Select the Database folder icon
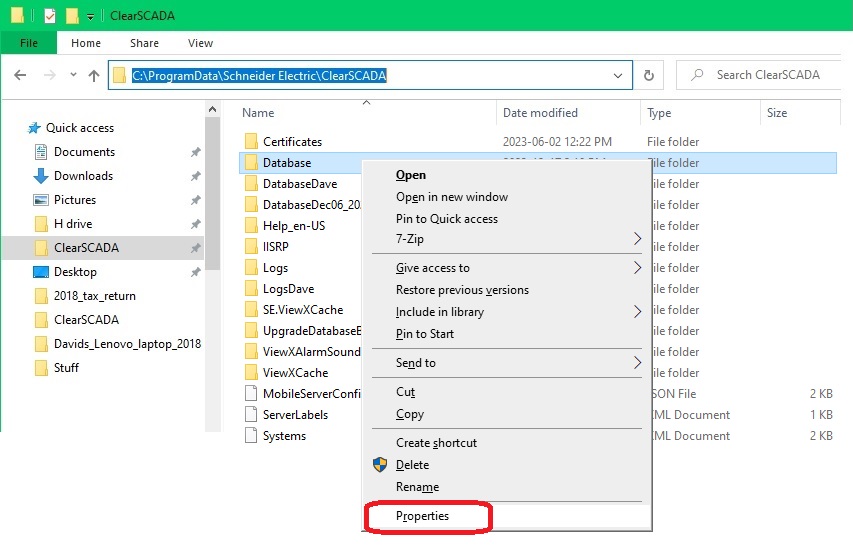The height and width of the screenshot is (547, 853). click(251, 163)
